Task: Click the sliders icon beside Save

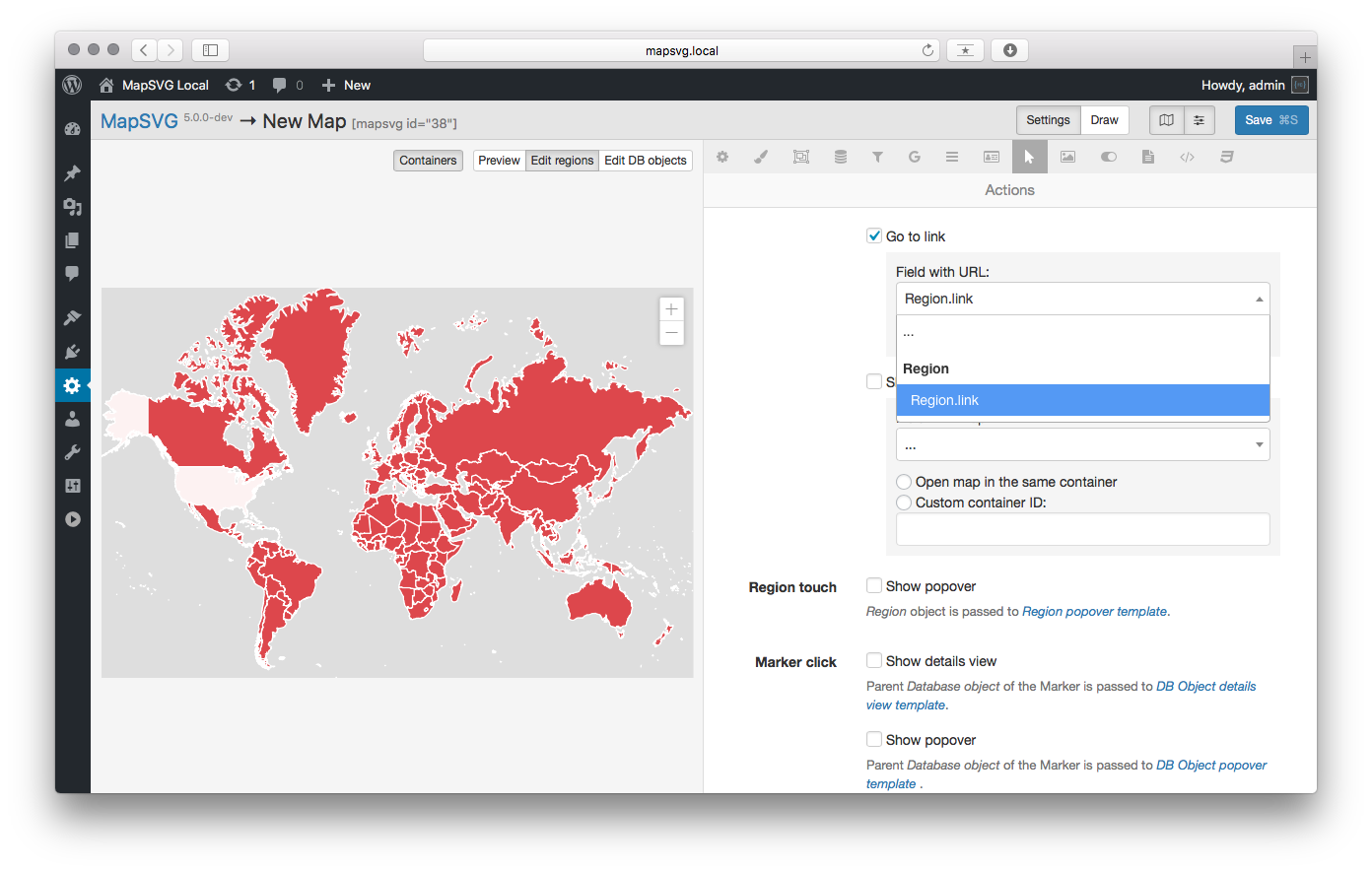Action: 1199,120
